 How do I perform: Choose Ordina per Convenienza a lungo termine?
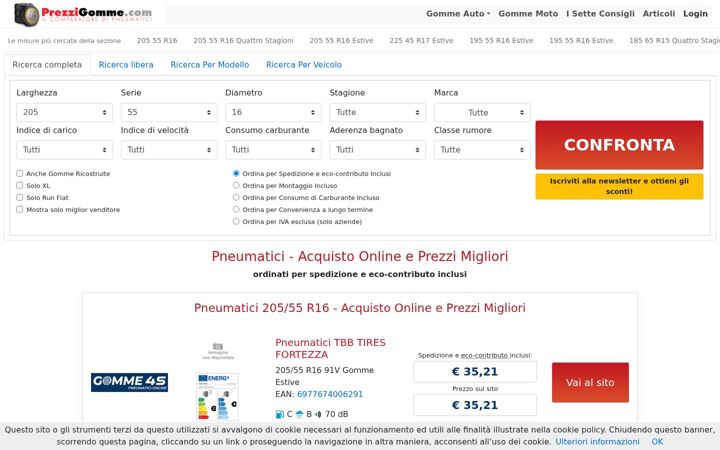pos(236,209)
